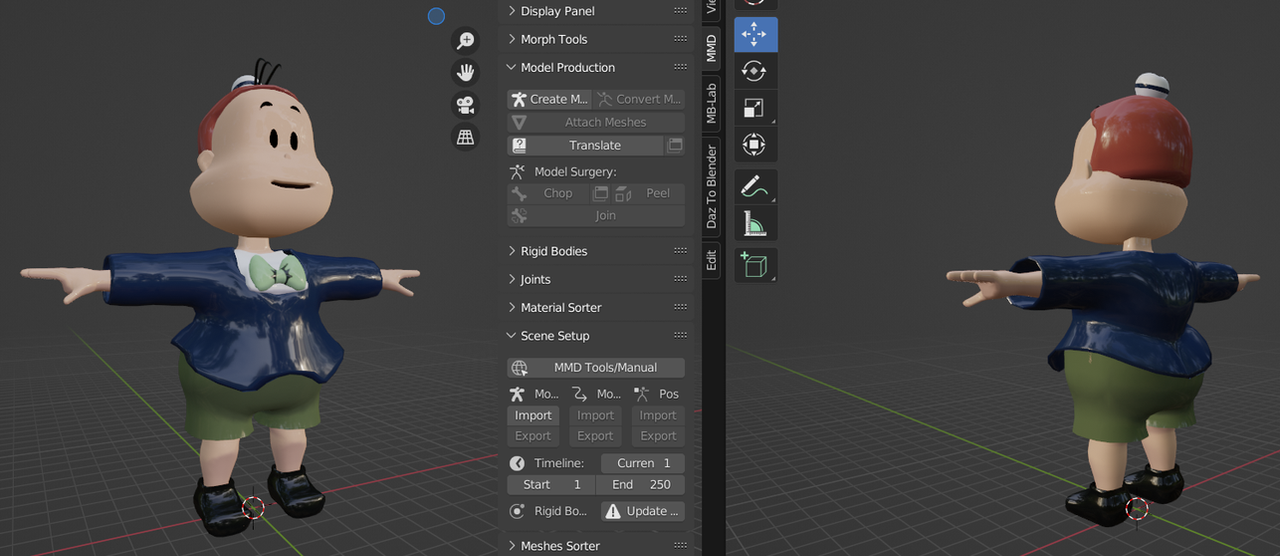
Task: Click Export under the Pose column
Action: coord(658,436)
